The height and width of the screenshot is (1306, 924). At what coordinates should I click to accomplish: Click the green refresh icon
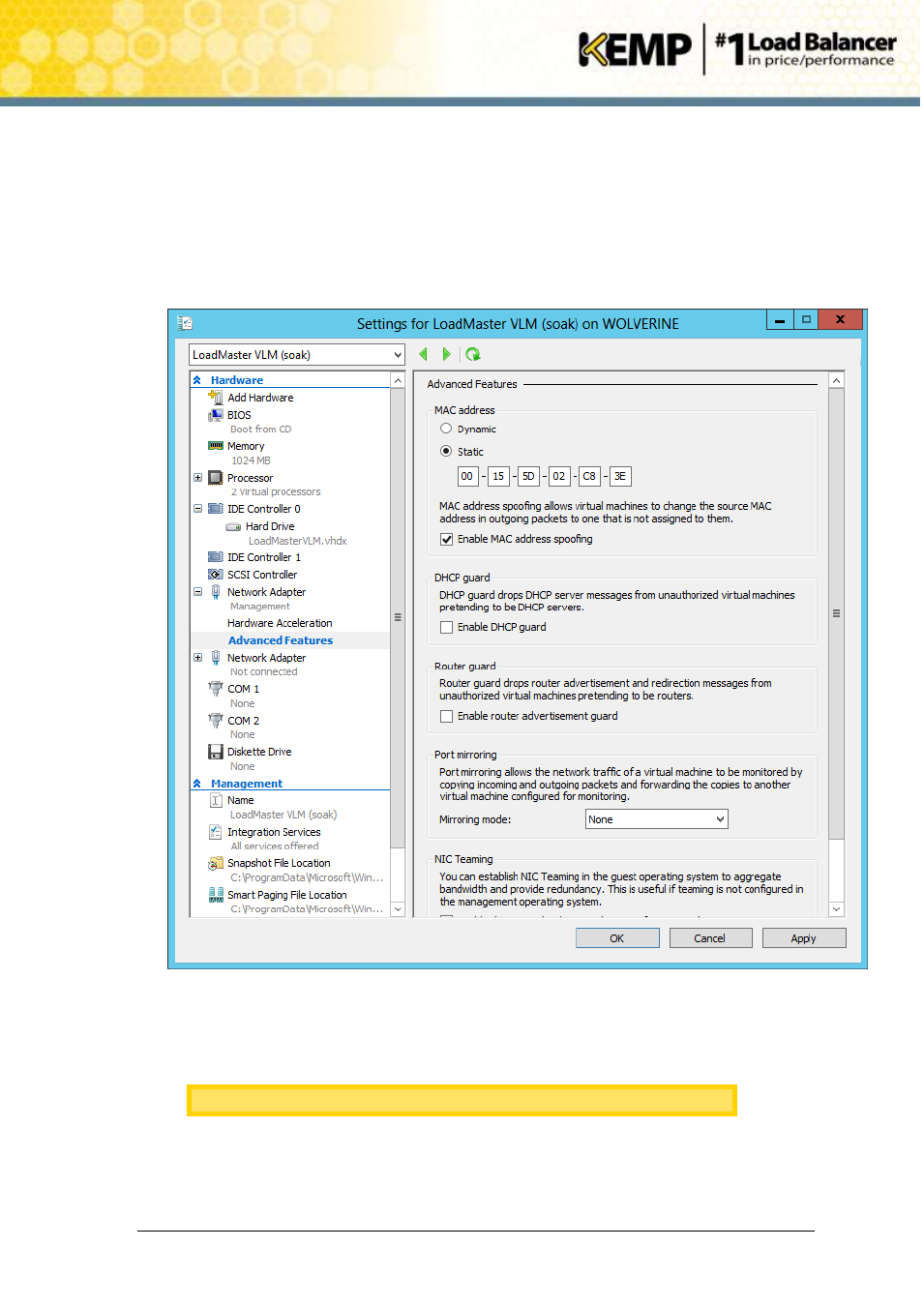[472, 354]
